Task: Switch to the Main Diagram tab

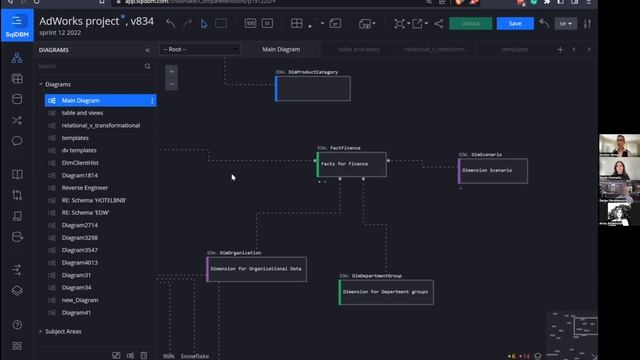Action: [x=281, y=49]
